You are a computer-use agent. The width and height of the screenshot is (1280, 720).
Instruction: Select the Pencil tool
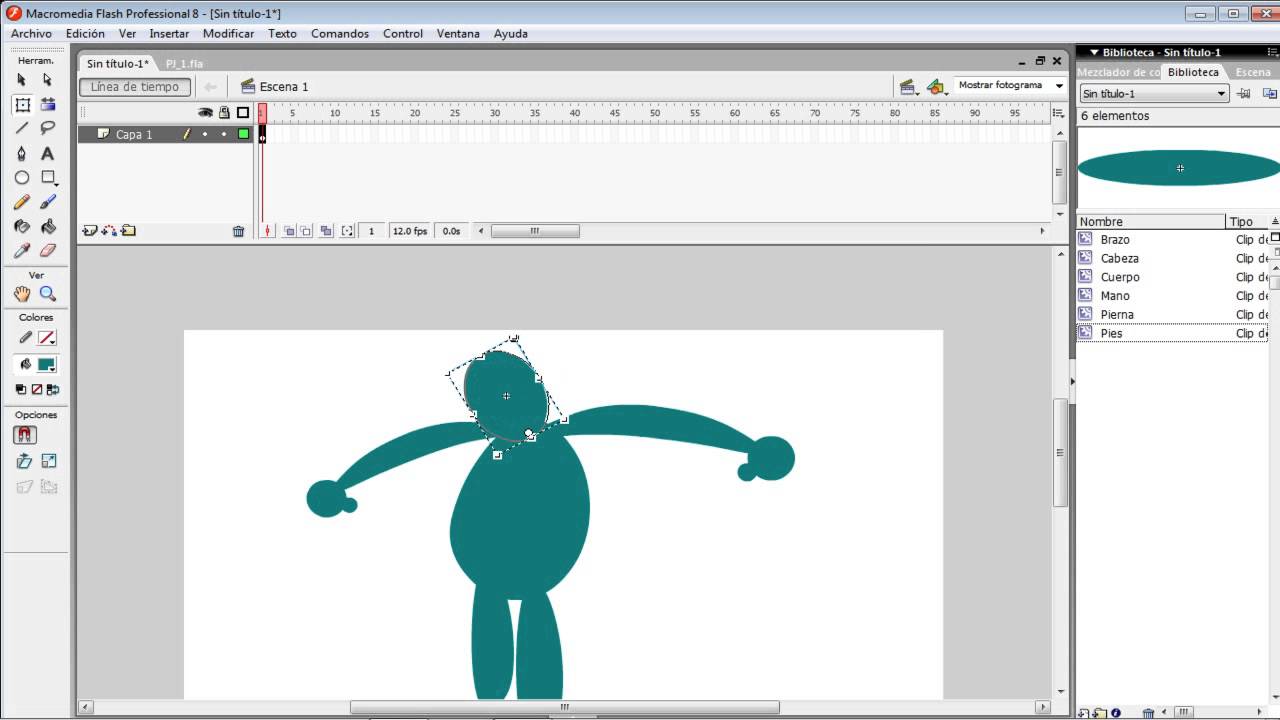(x=22, y=202)
